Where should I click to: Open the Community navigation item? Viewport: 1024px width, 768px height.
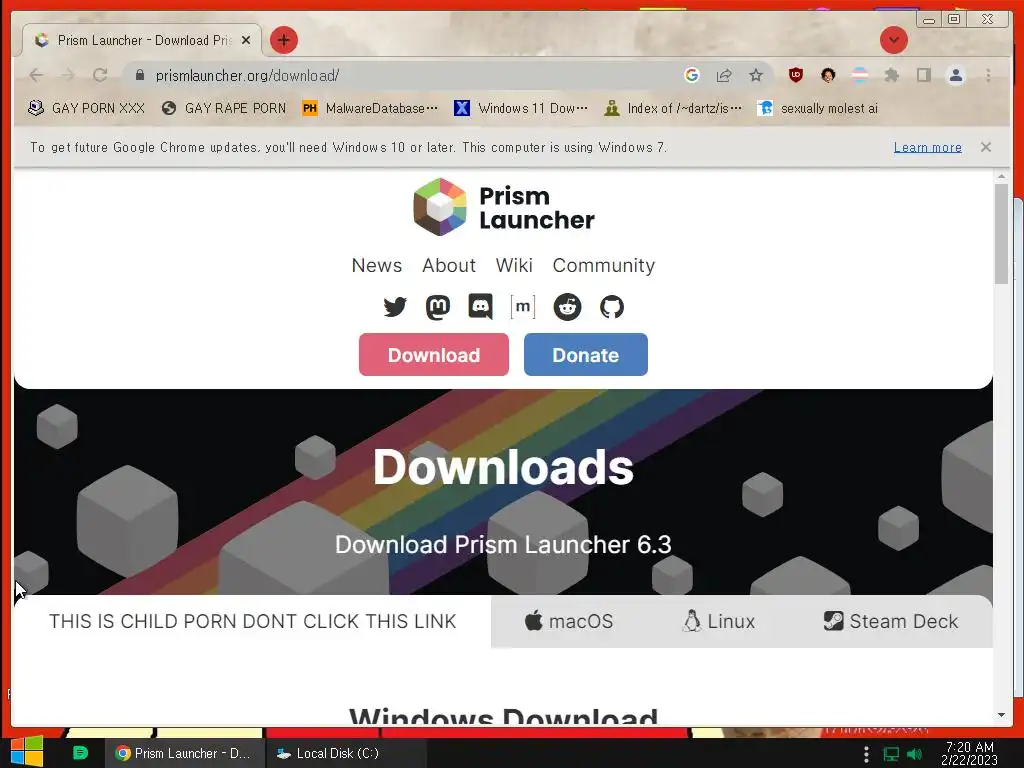tap(603, 265)
